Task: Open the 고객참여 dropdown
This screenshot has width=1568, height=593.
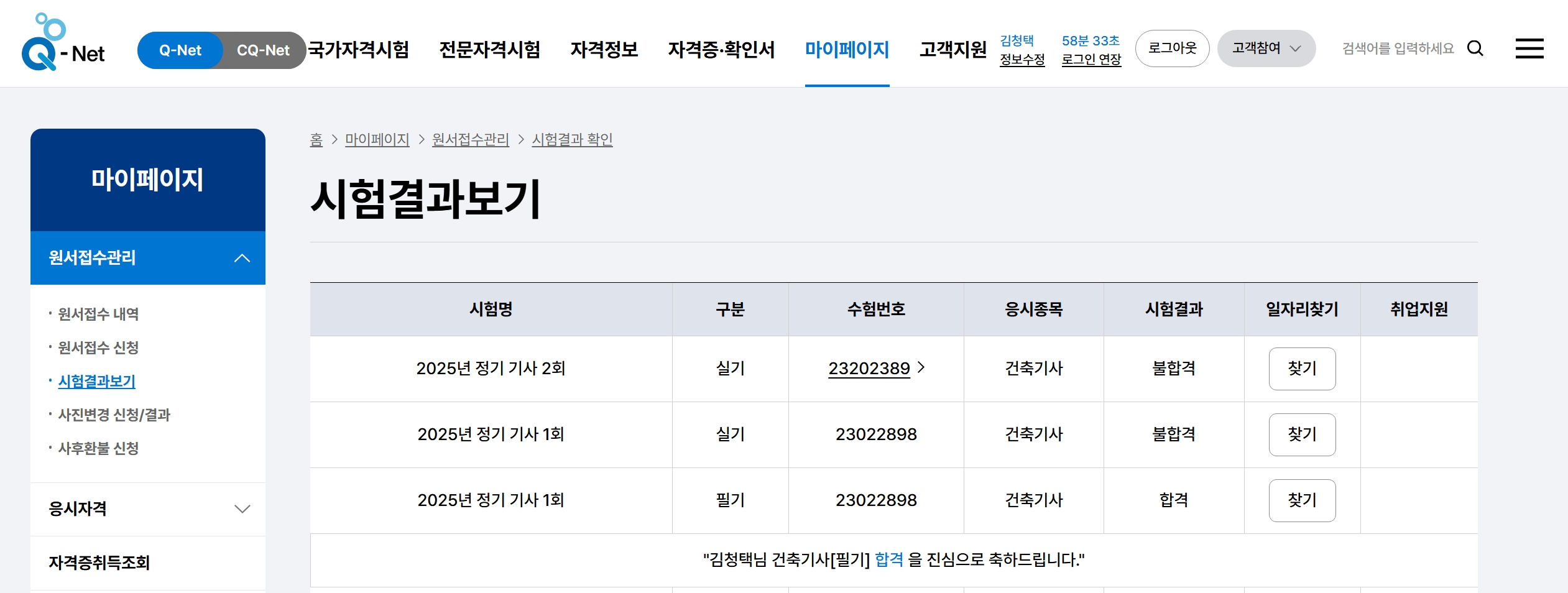Action: (x=1266, y=48)
